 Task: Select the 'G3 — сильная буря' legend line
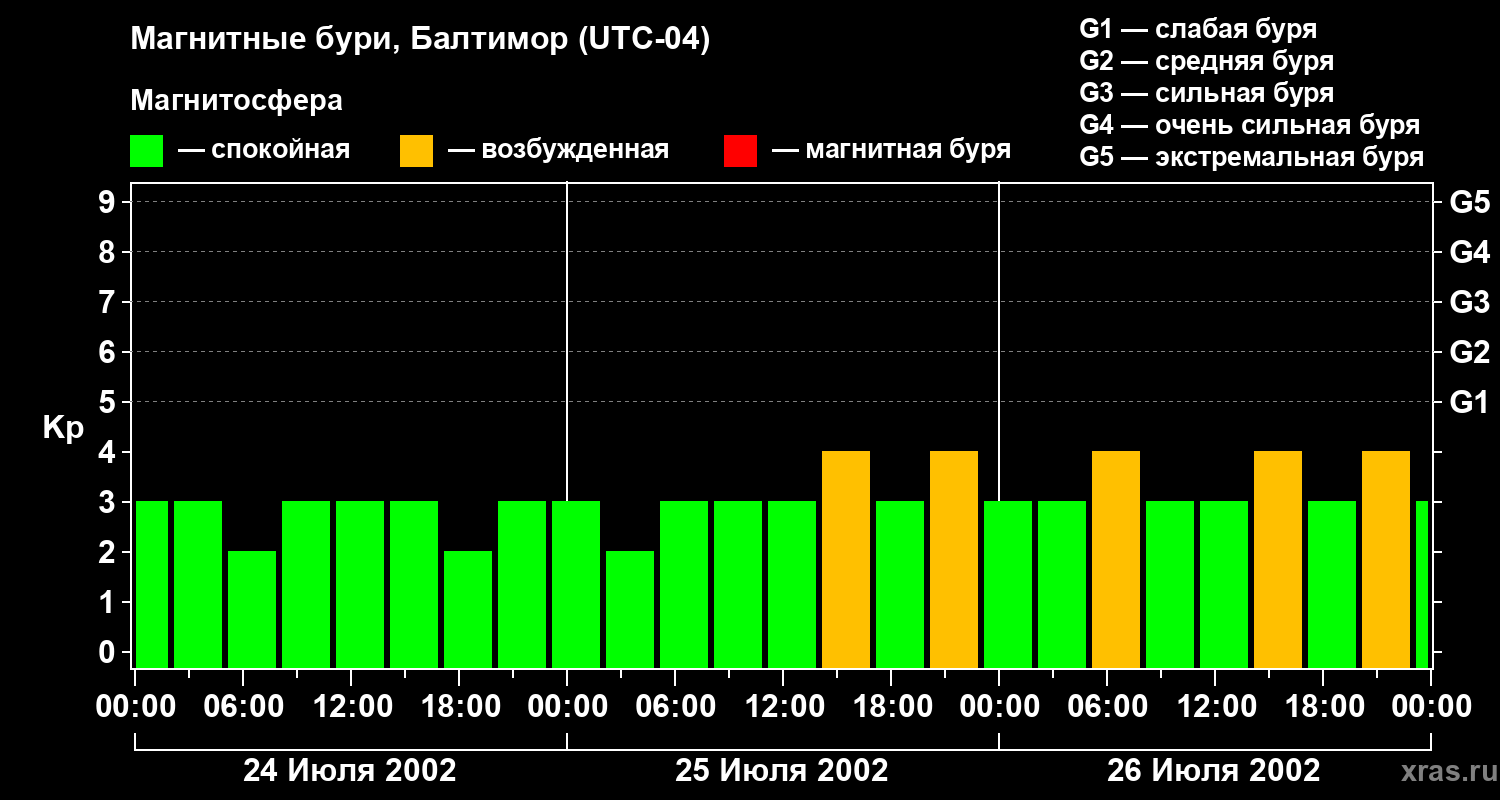pyautogui.click(x=1206, y=93)
